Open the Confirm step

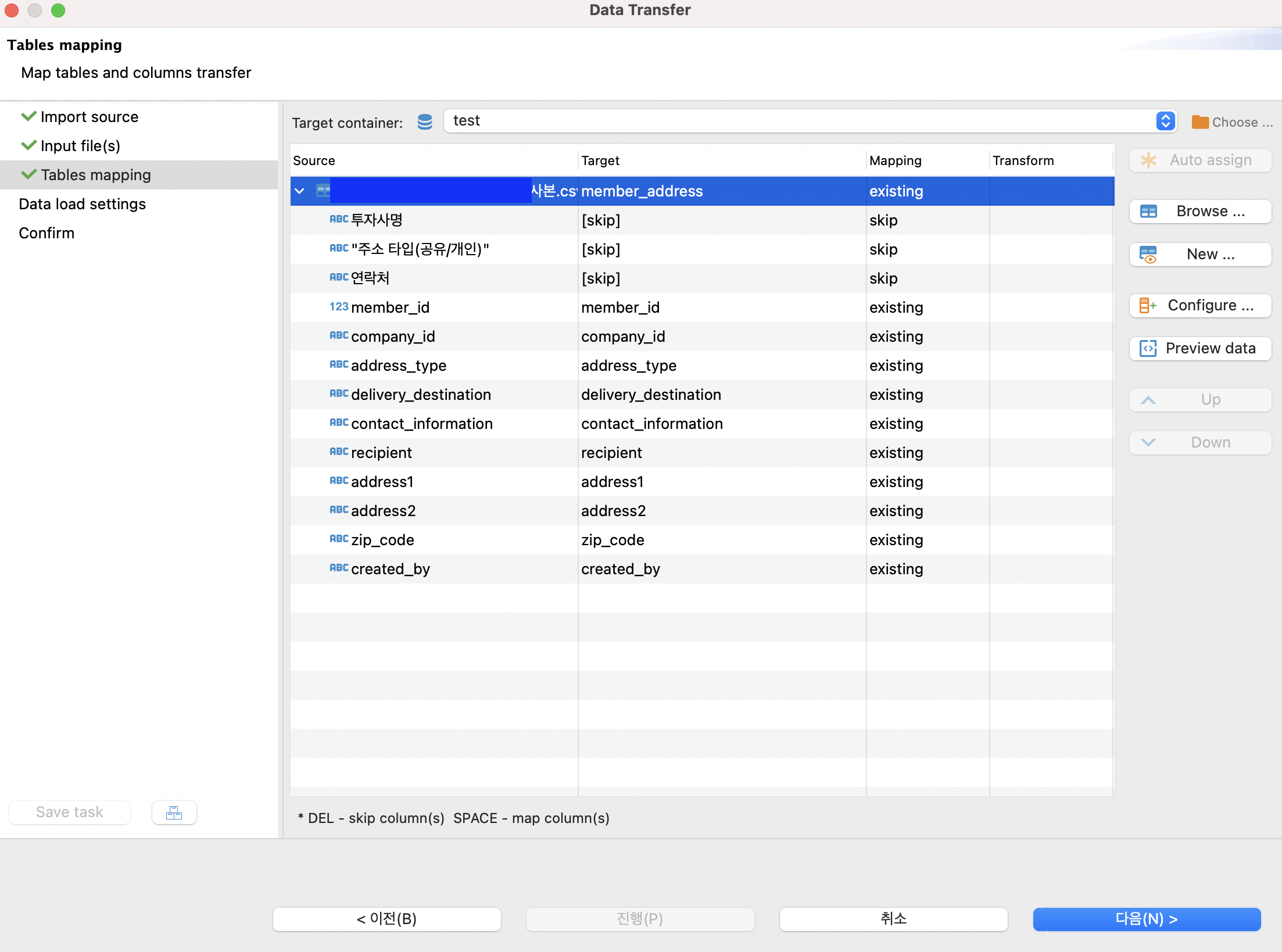(46, 233)
